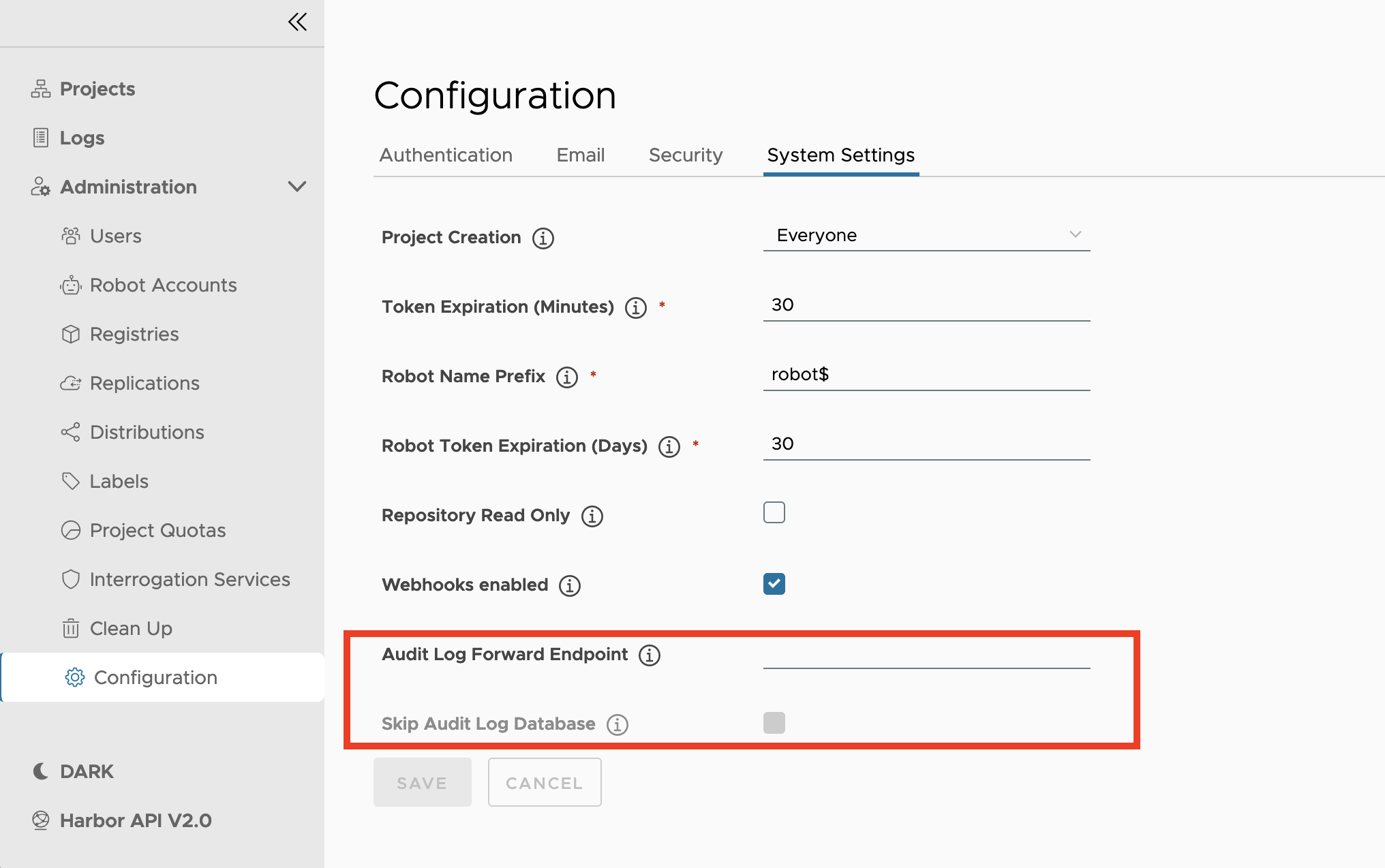The width and height of the screenshot is (1385, 868).
Task: Collapse the sidebar with double-chevron icon
Action: (297, 22)
